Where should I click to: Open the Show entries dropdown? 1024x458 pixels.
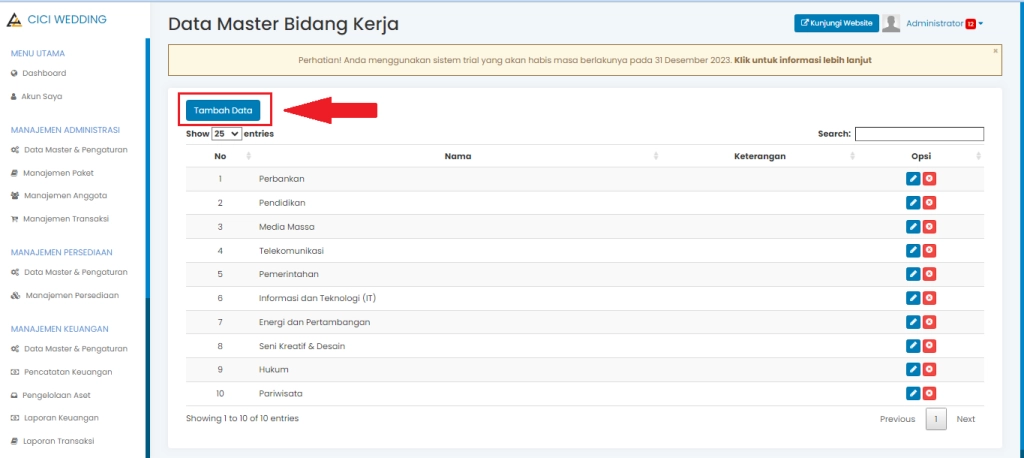(227, 133)
